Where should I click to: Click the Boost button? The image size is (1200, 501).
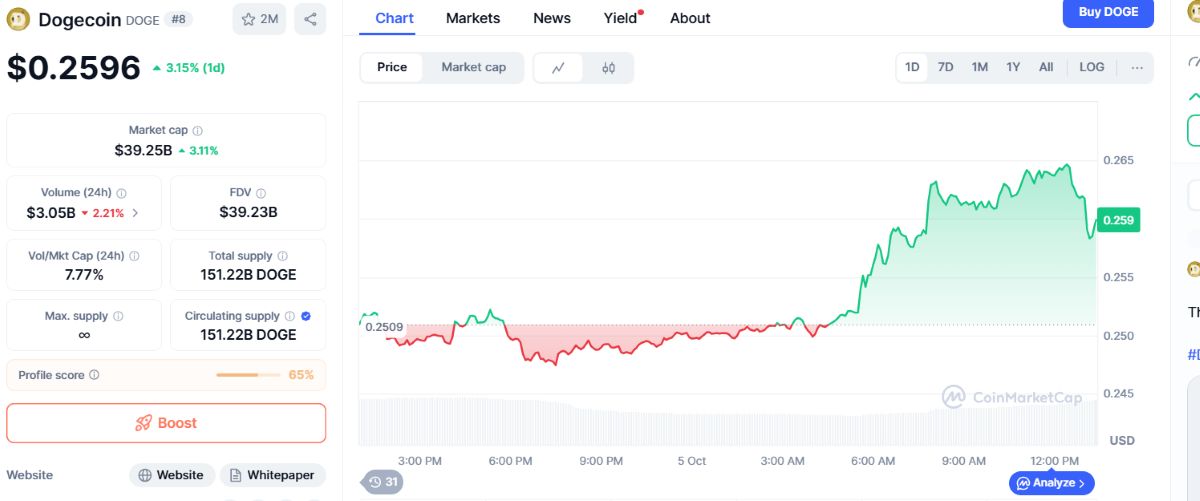(x=166, y=423)
